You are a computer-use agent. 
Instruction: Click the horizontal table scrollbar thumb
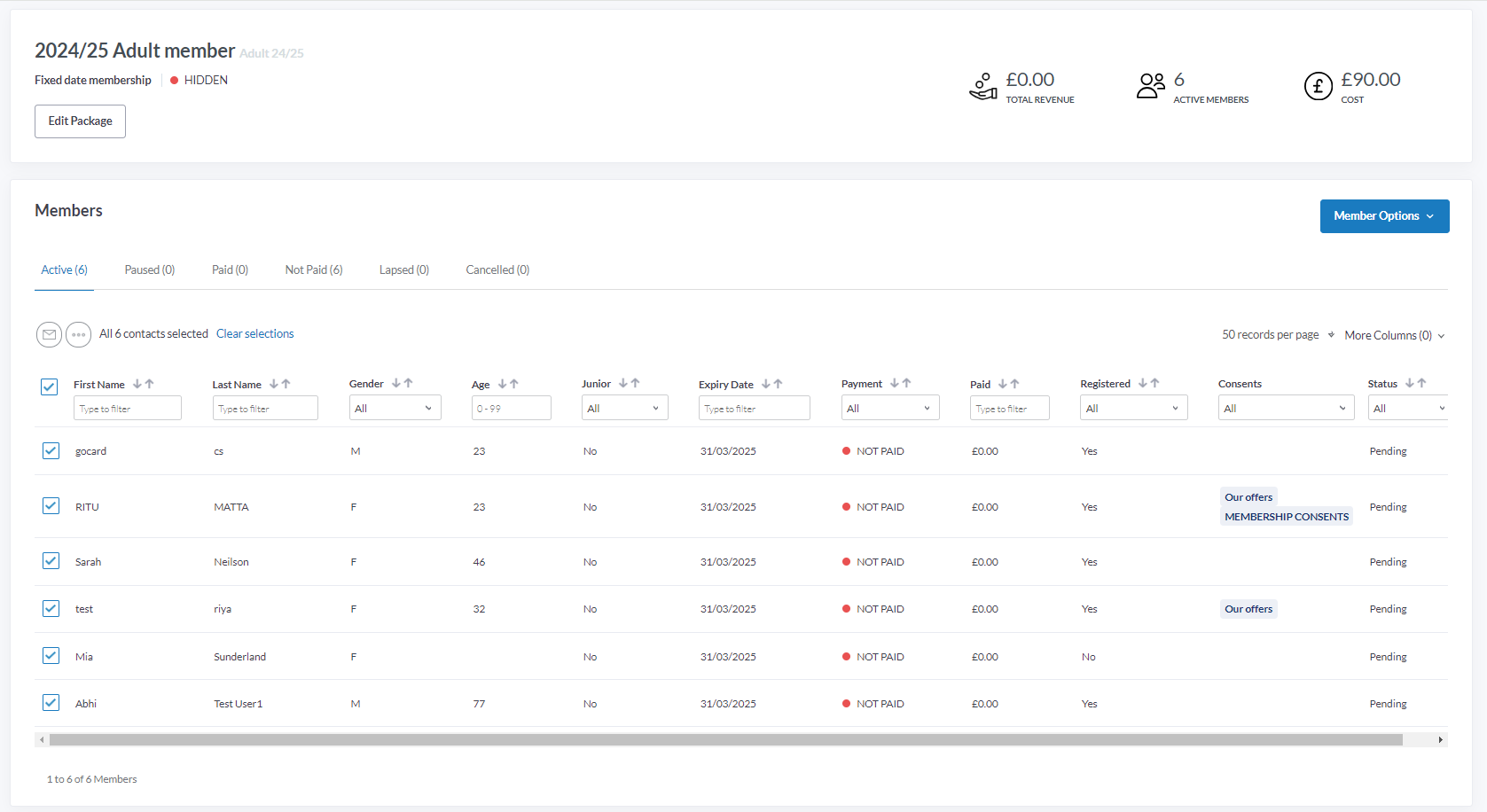[726, 739]
